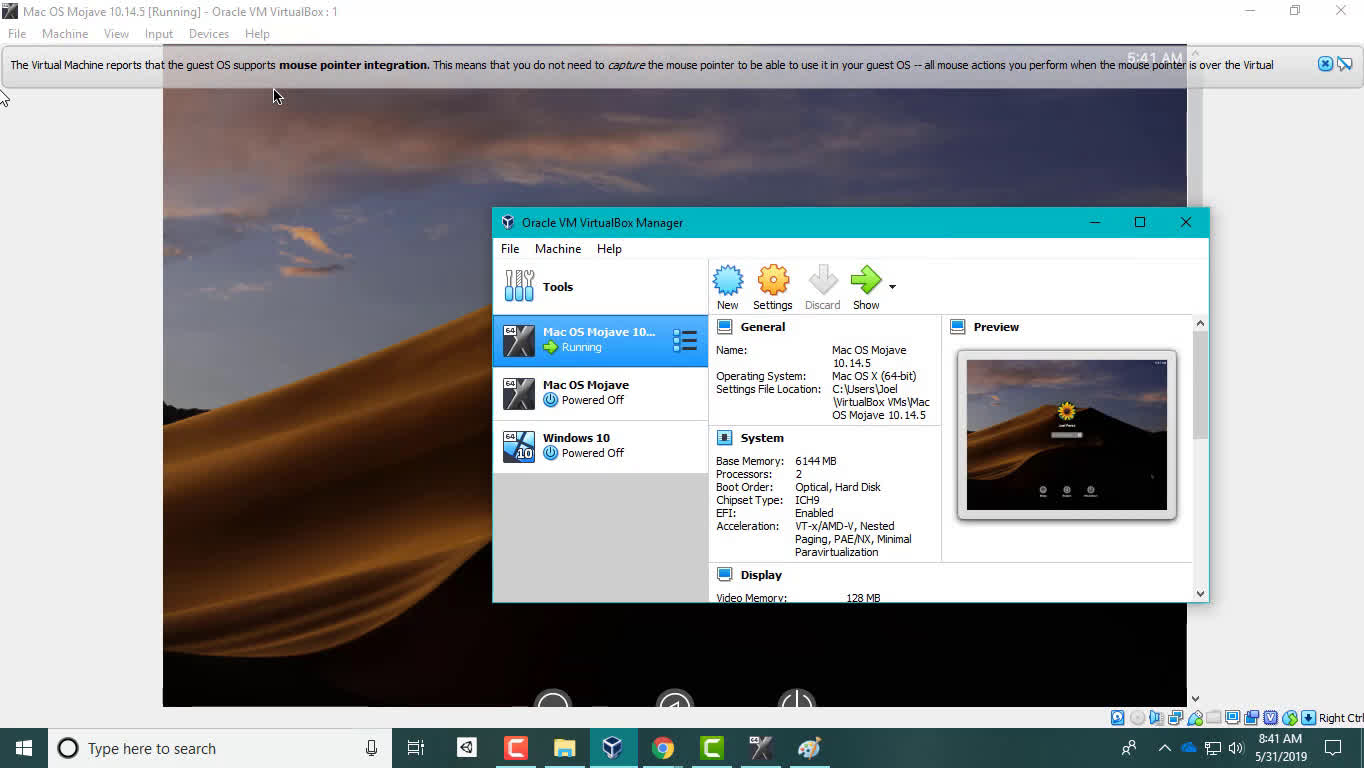Open the green Camtasia taskbar icon
Viewport: 1364px width, 768px height.
point(711,748)
